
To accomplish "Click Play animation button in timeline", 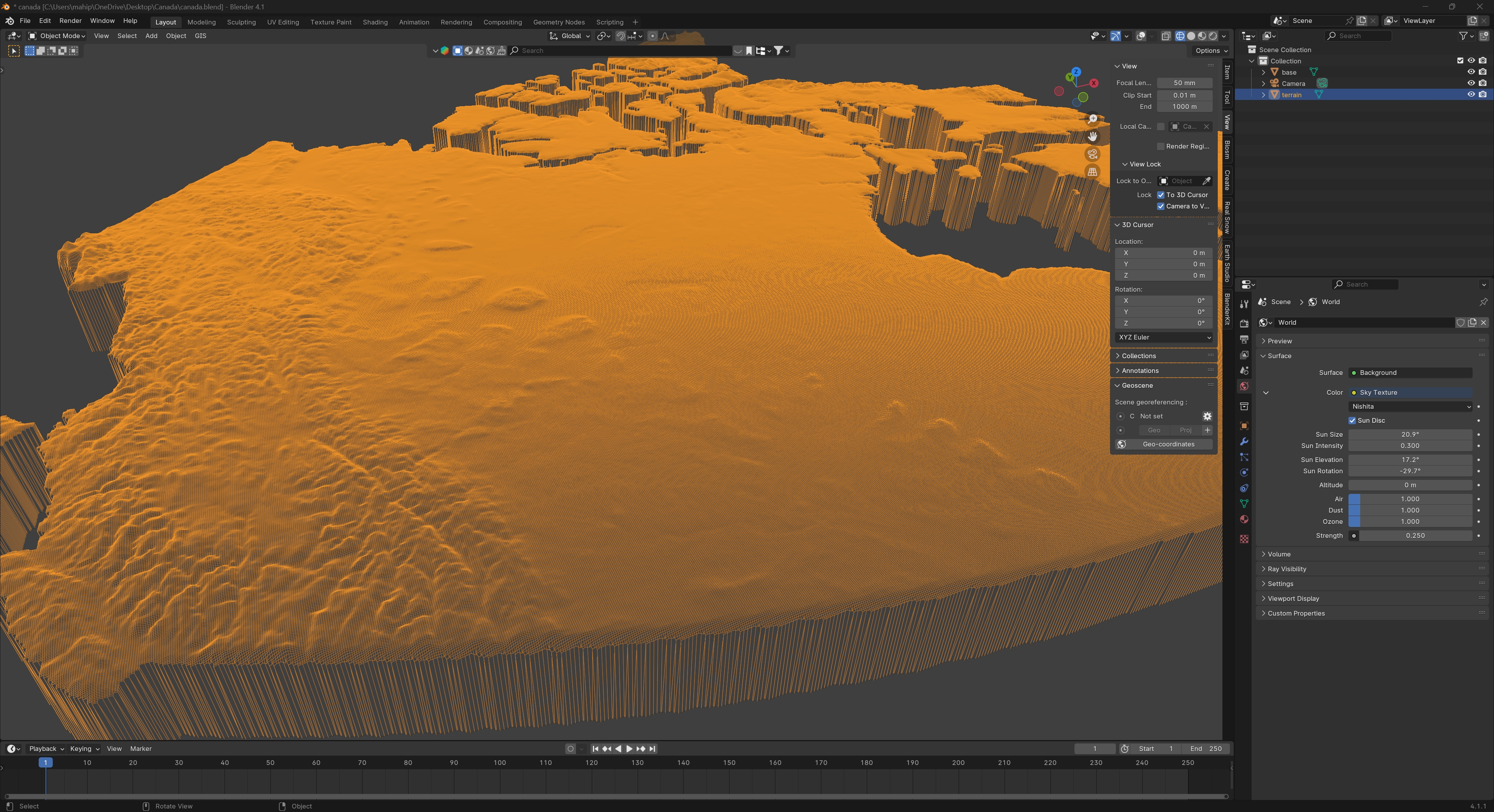I will (629, 749).
